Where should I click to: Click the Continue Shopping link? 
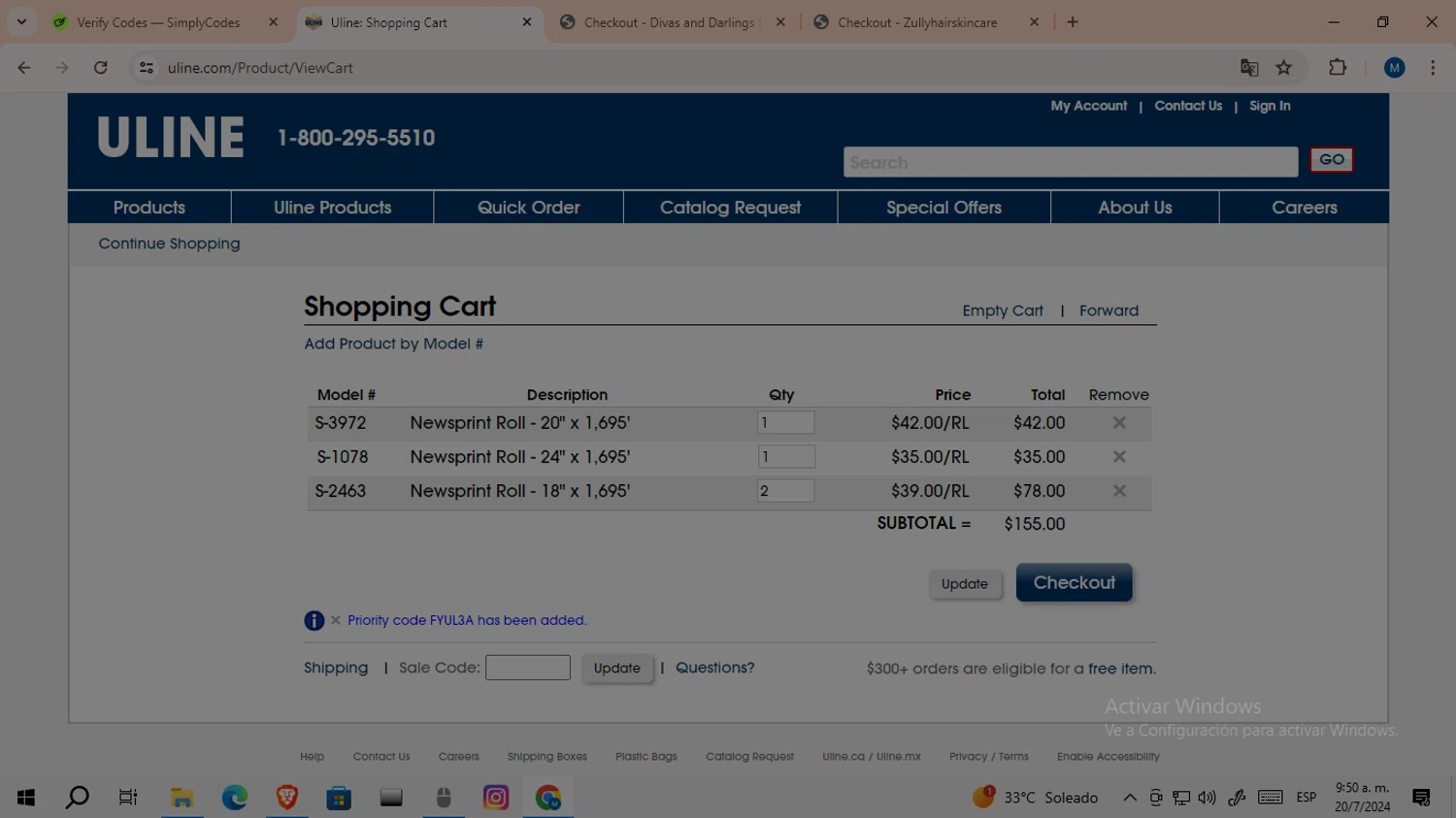[x=169, y=244]
